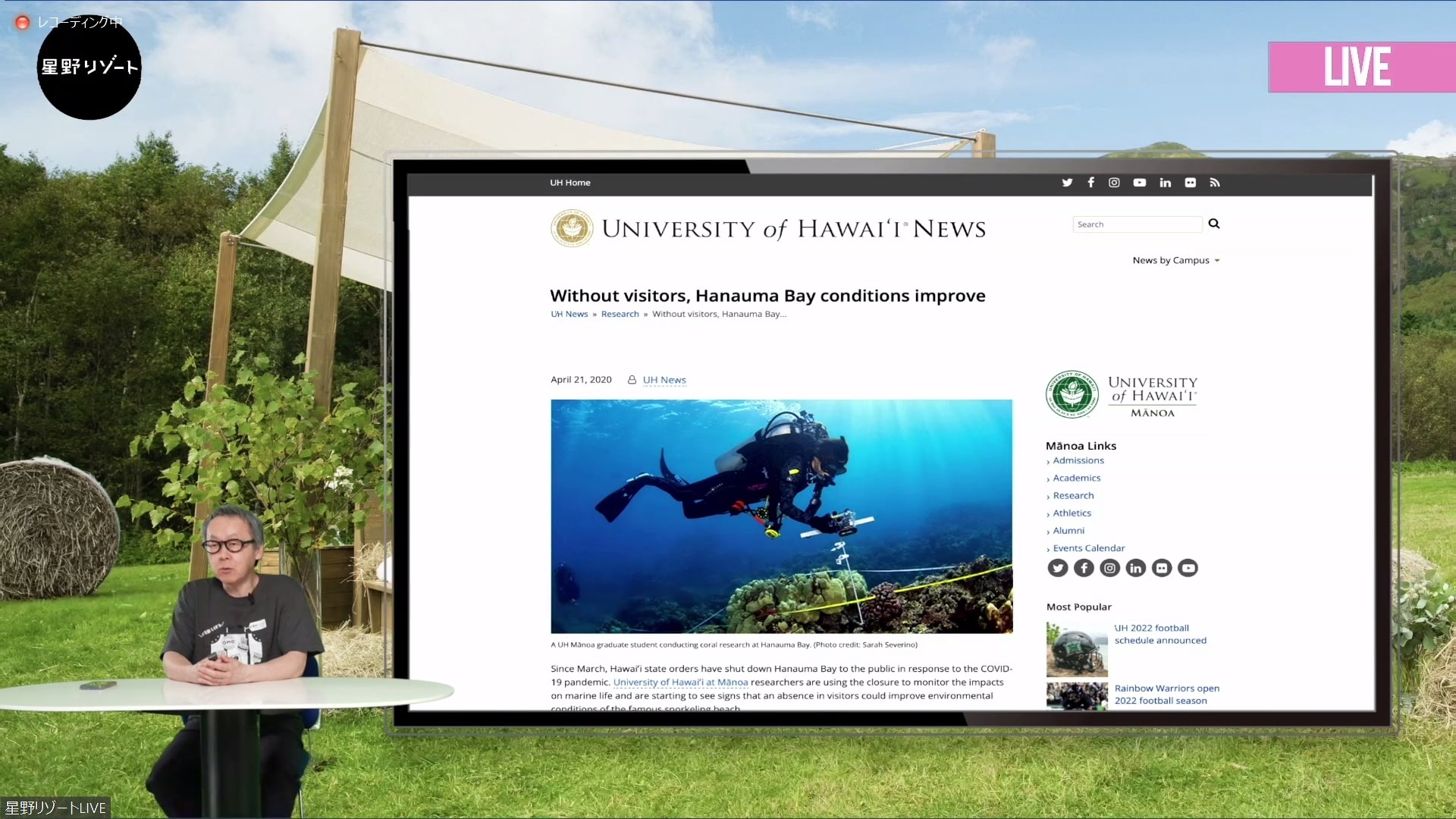The height and width of the screenshot is (819, 1456).
Task: Click the search magnifier icon
Action: [x=1214, y=224]
